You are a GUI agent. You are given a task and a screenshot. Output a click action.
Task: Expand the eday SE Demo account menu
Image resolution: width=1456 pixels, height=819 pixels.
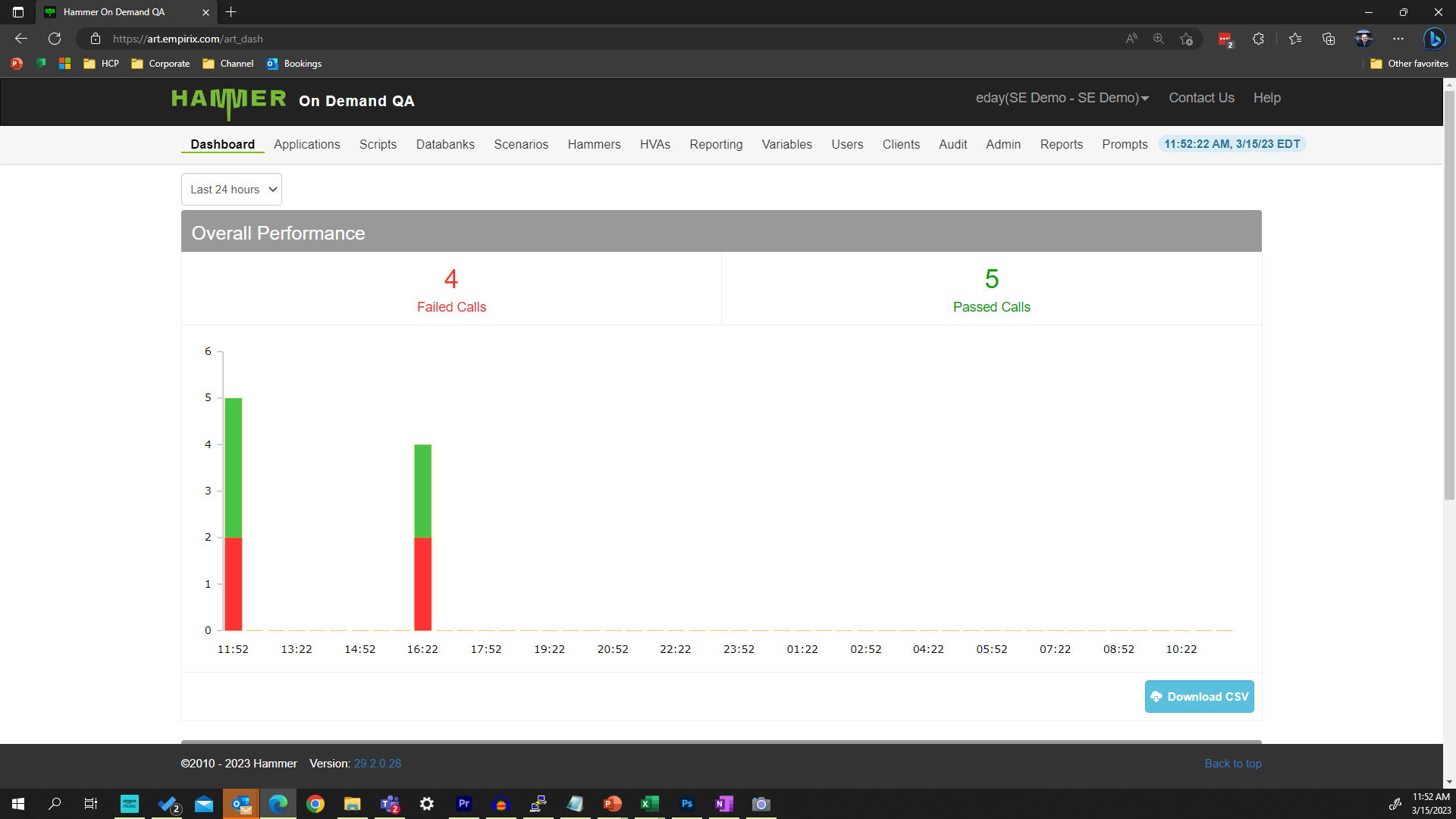tap(1062, 98)
